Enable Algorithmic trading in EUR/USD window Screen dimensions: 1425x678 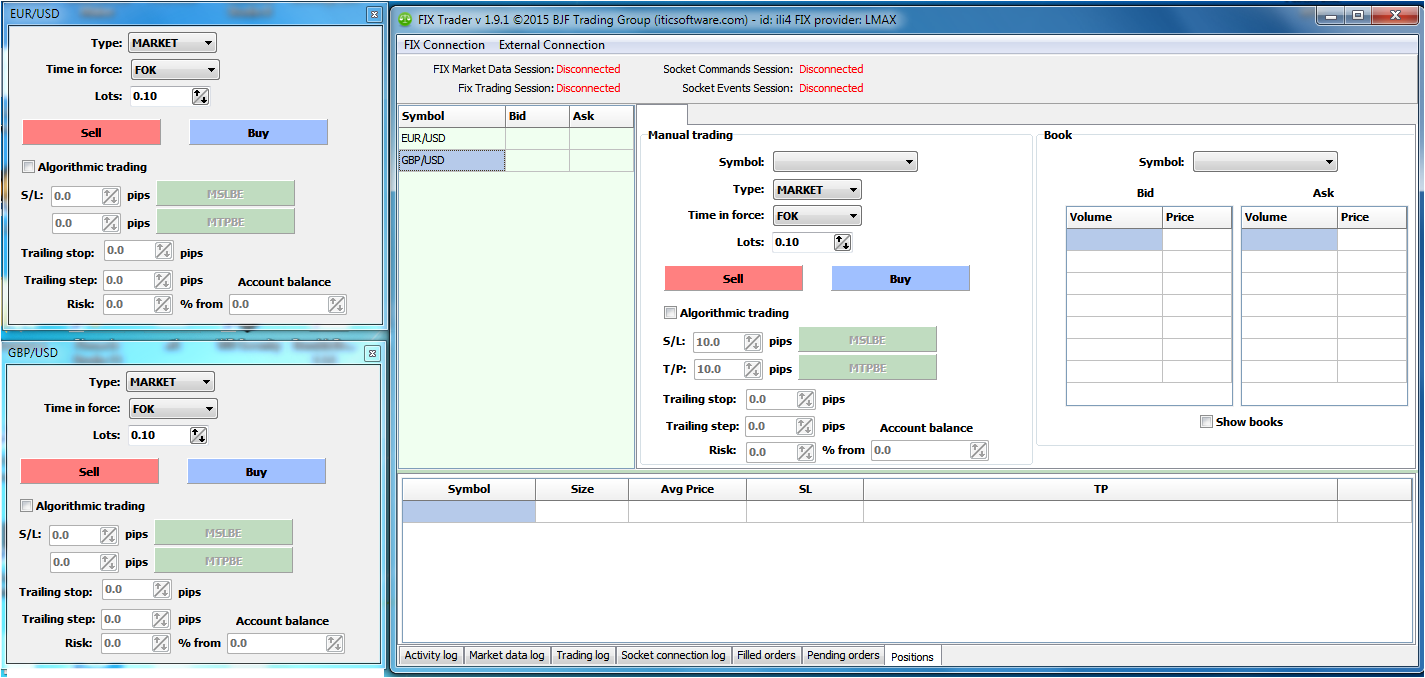(x=28, y=167)
